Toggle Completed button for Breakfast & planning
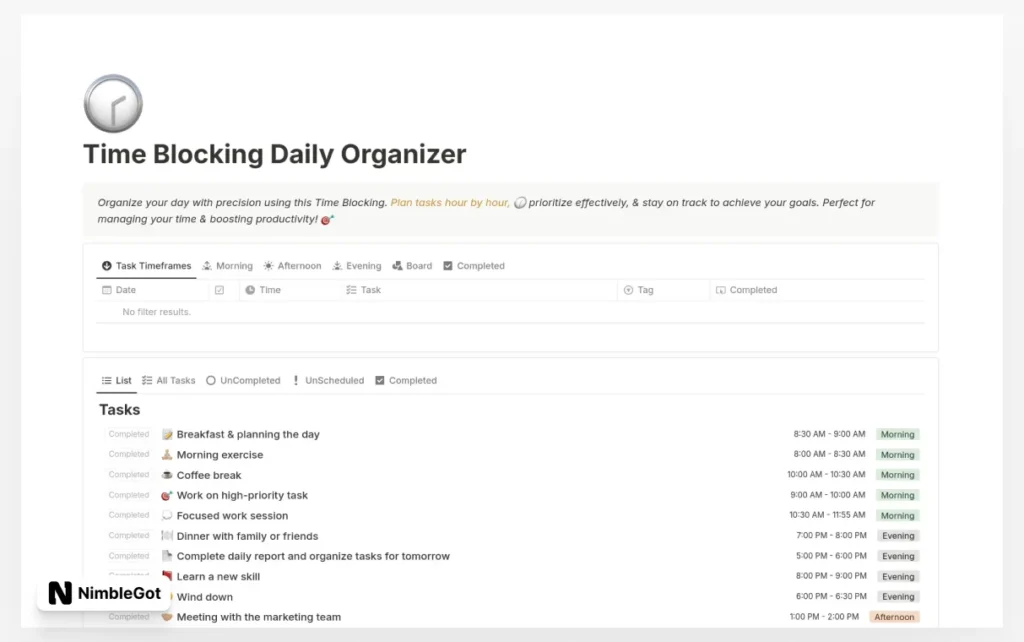This screenshot has height=642, width=1024. click(x=129, y=434)
